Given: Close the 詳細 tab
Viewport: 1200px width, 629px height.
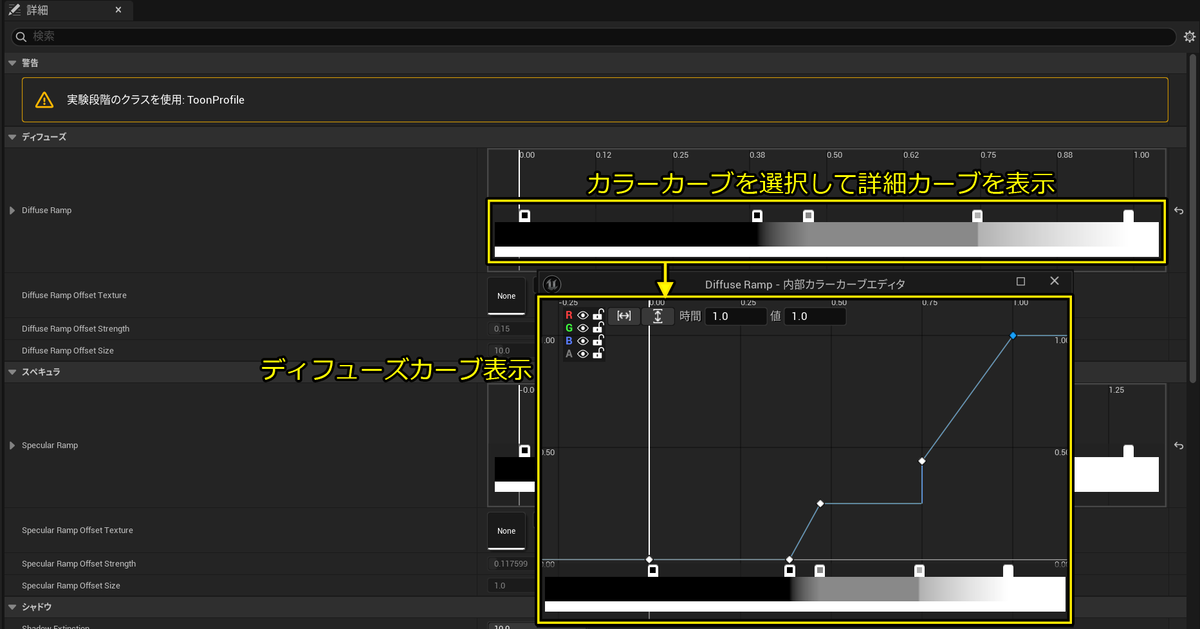Looking at the screenshot, I should pyautogui.click(x=119, y=10).
